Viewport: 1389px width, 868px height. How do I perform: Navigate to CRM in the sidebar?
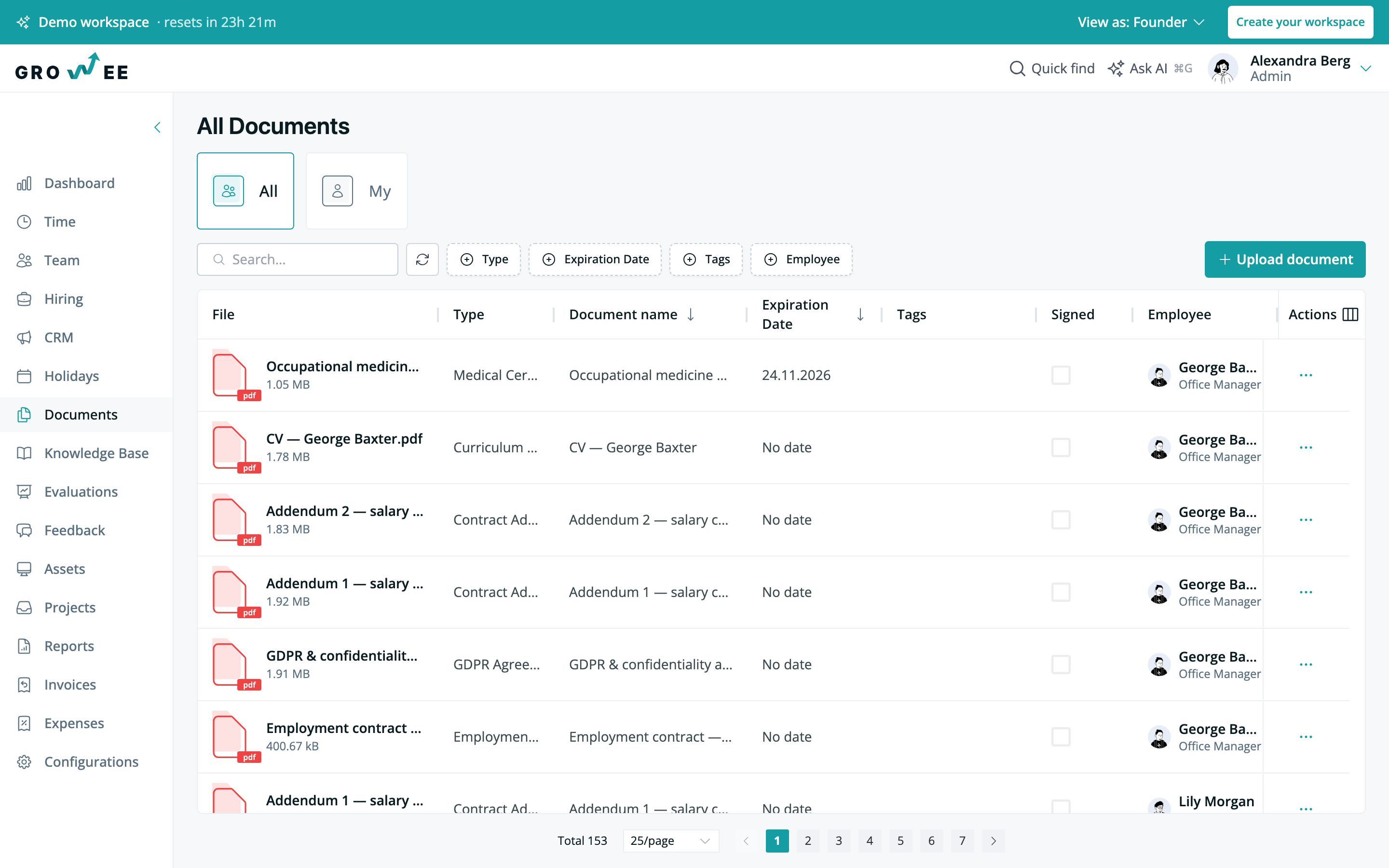[x=86, y=338]
